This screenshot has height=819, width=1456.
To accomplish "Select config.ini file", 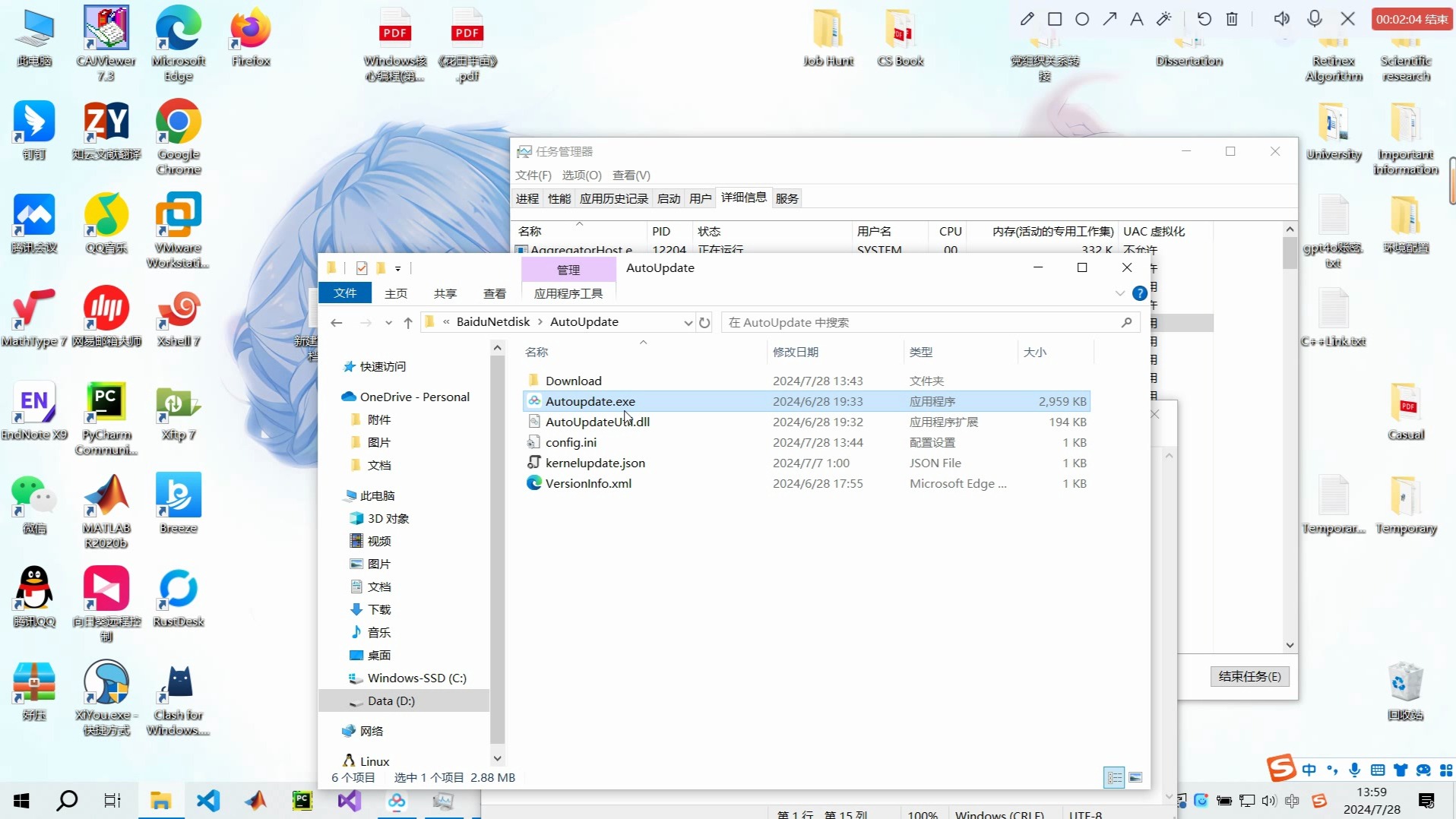I will 807,442.
